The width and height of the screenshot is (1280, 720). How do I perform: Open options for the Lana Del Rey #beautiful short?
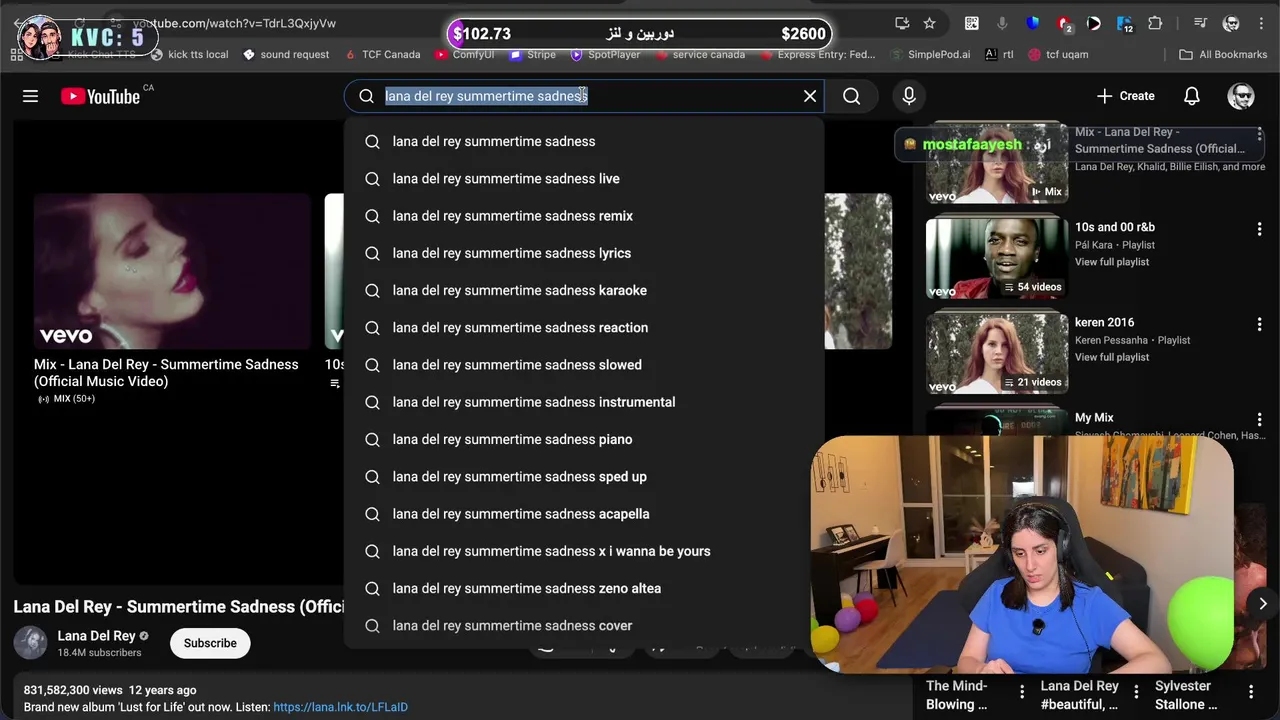click(1136, 691)
